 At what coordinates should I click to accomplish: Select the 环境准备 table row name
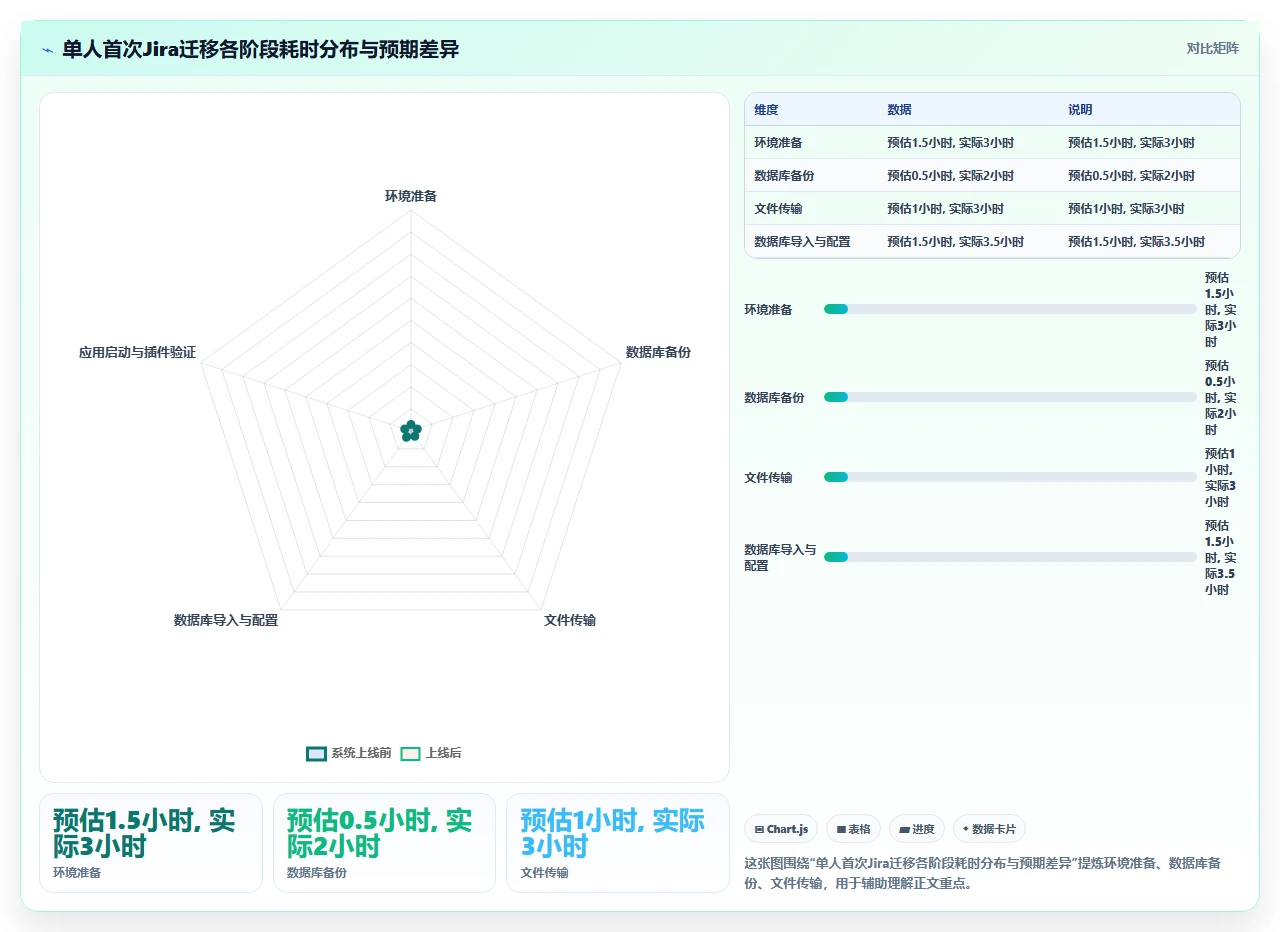pos(778,143)
